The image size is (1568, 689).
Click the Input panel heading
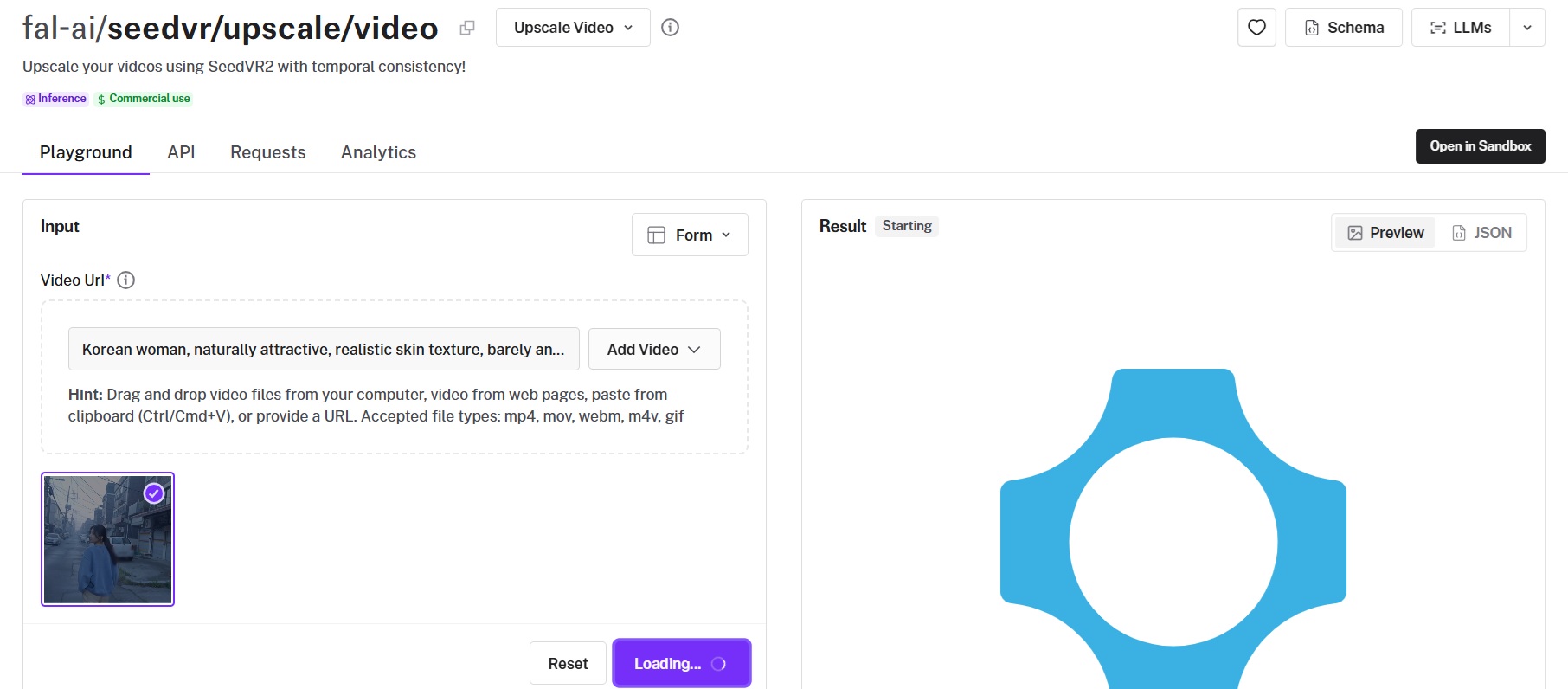(60, 226)
